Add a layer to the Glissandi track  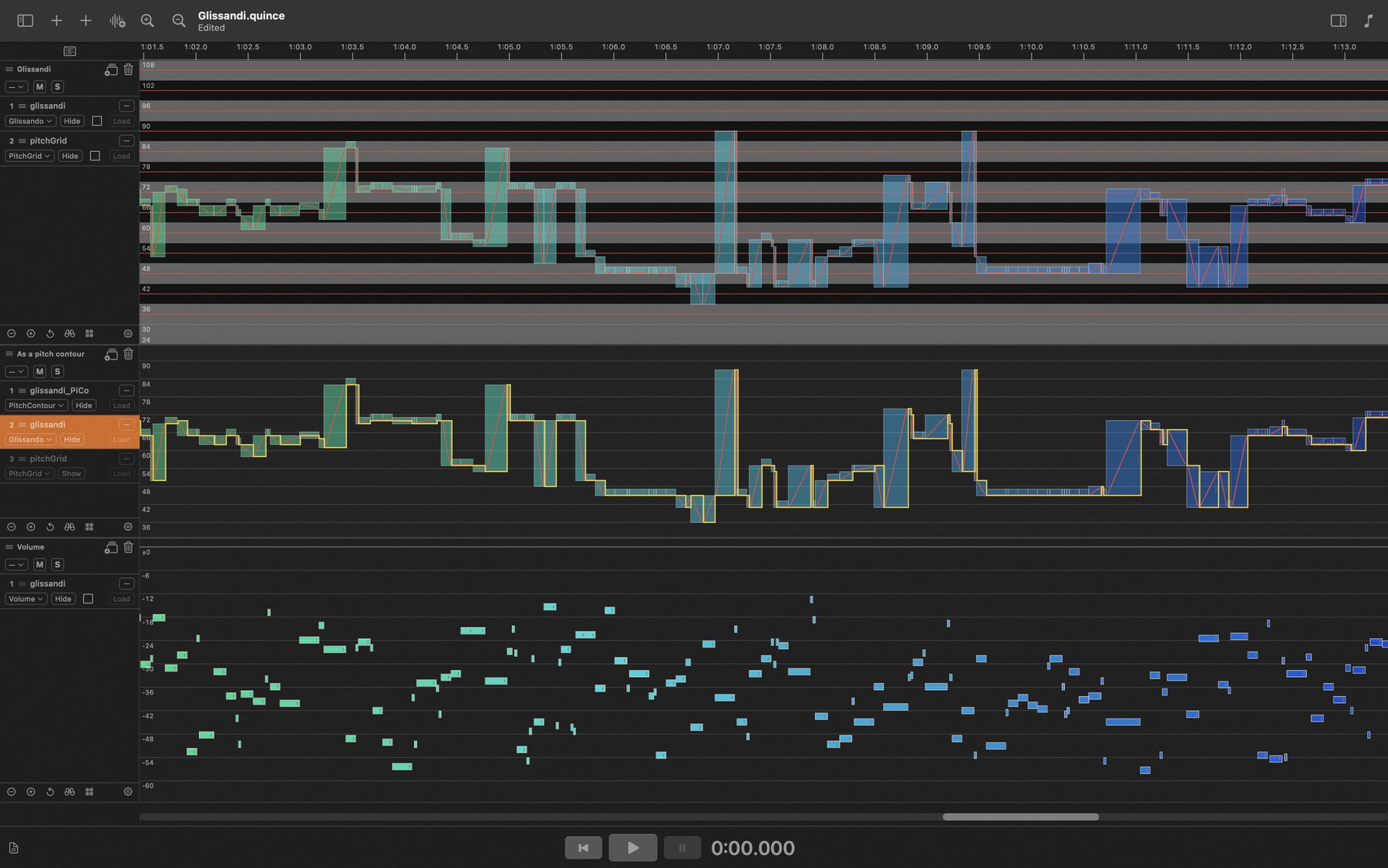coord(111,69)
